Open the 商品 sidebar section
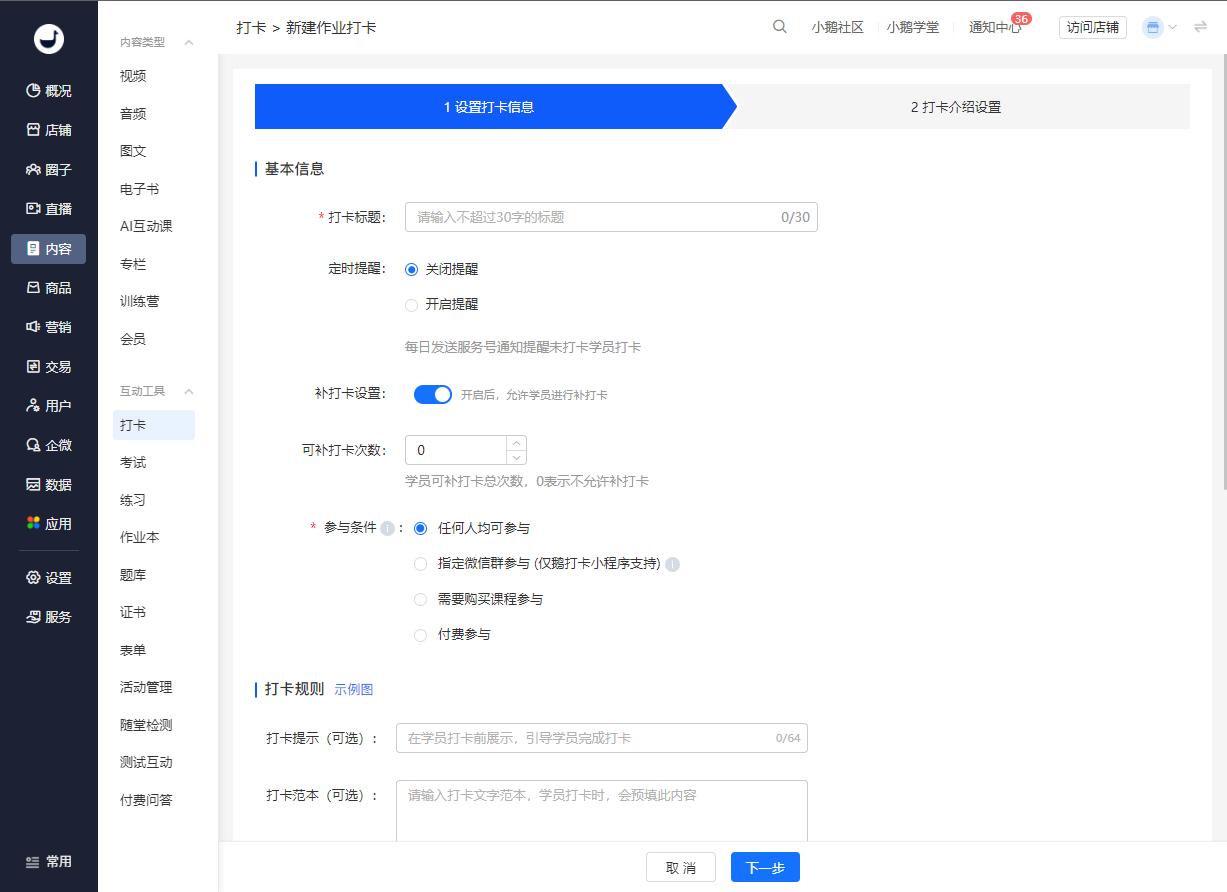This screenshot has width=1227, height=892. click(x=47, y=289)
